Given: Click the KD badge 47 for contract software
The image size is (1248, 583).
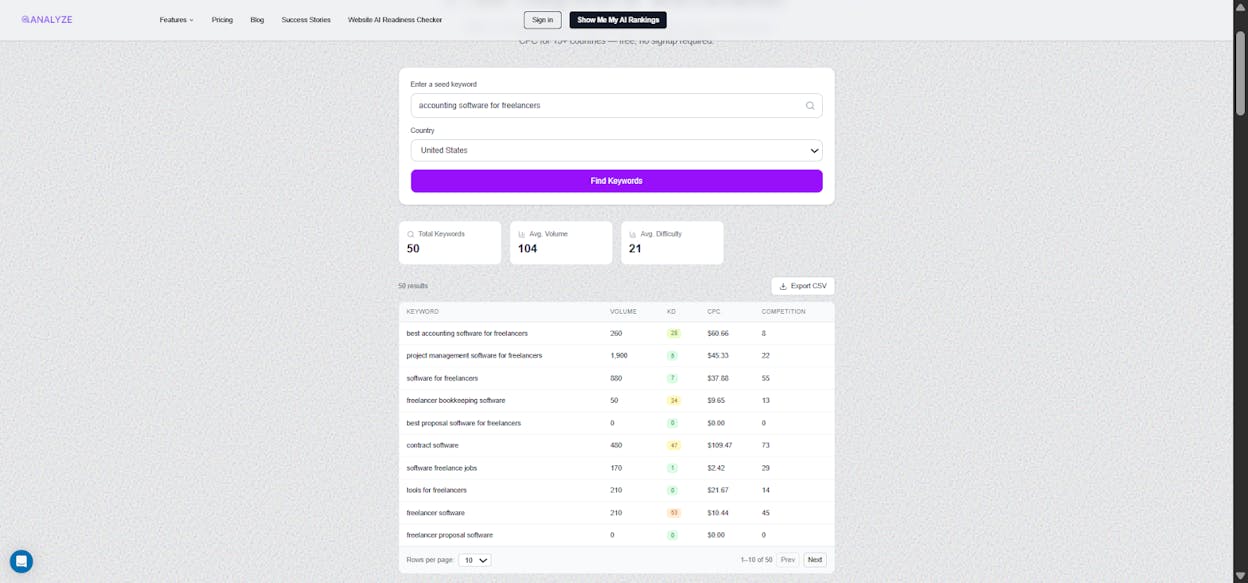Looking at the screenshot, I should [x=674, y=445].
